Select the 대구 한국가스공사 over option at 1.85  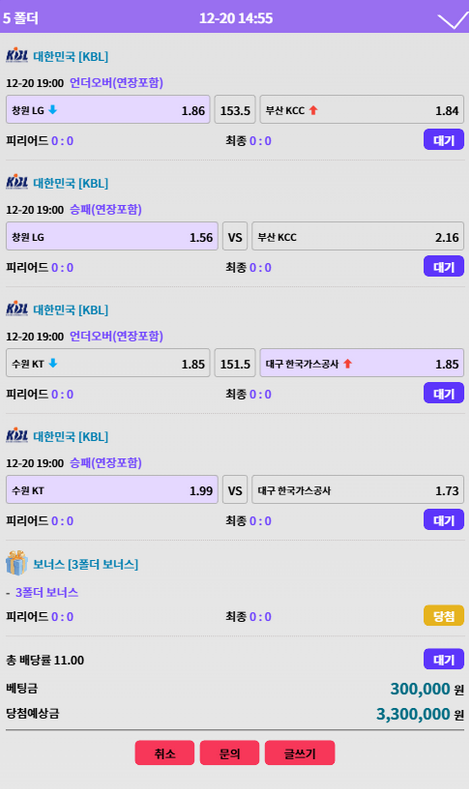pyautogui.click(x=361, y=363)
